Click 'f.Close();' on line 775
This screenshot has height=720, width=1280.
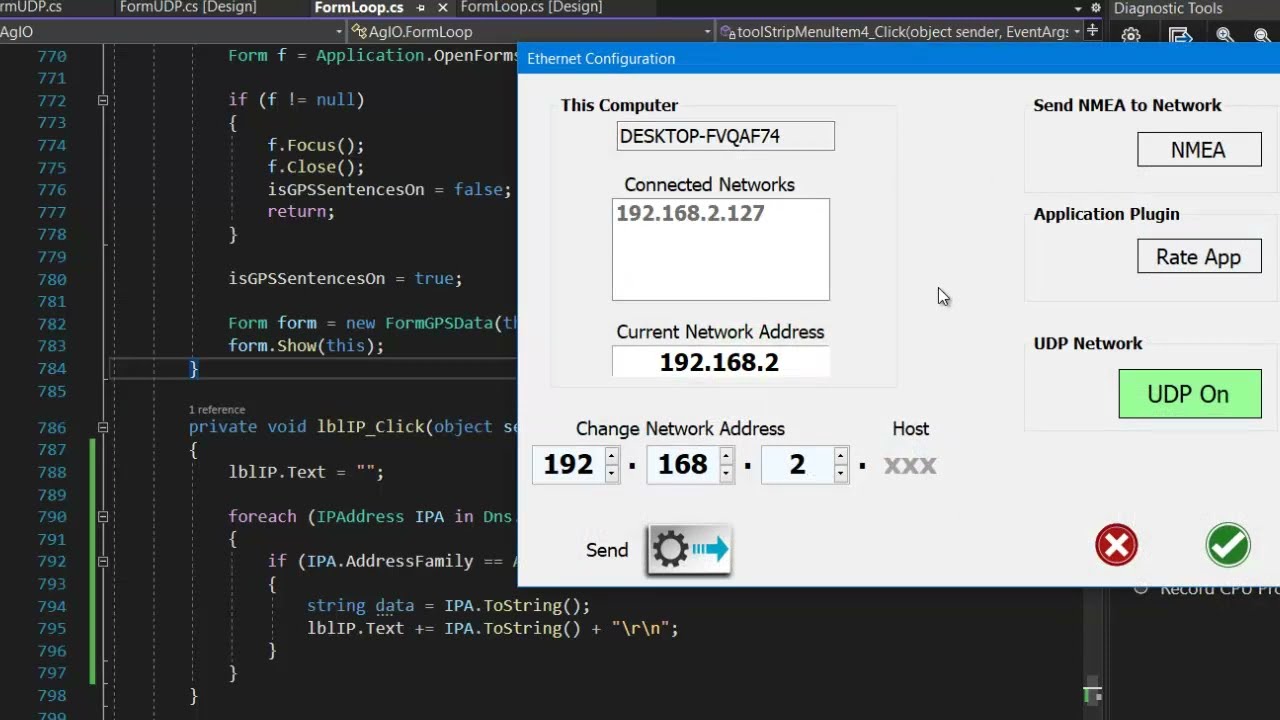pyautogui.click(x=316, y=167)
